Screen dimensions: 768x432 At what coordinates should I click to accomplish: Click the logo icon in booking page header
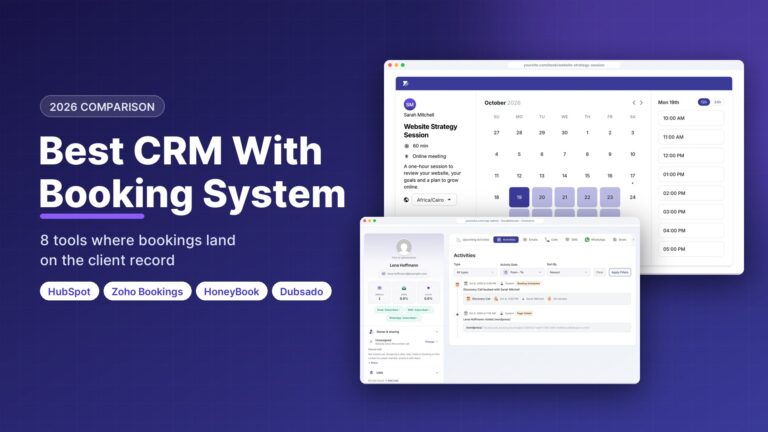(406, 83)
